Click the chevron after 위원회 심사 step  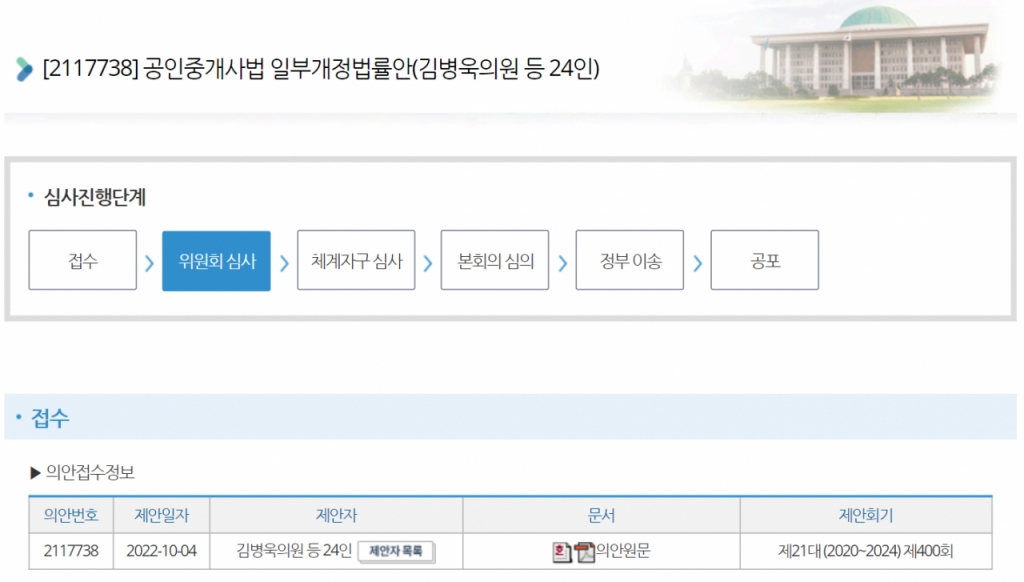(284, 263)
